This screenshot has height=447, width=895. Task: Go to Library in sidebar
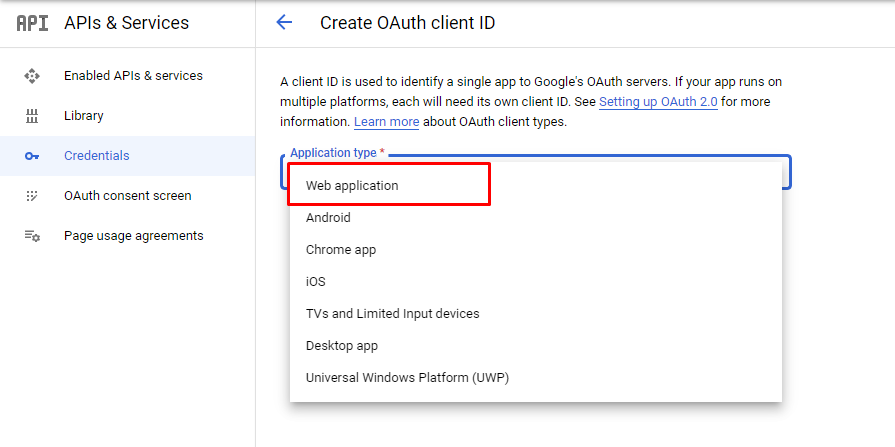pos(84,116)
